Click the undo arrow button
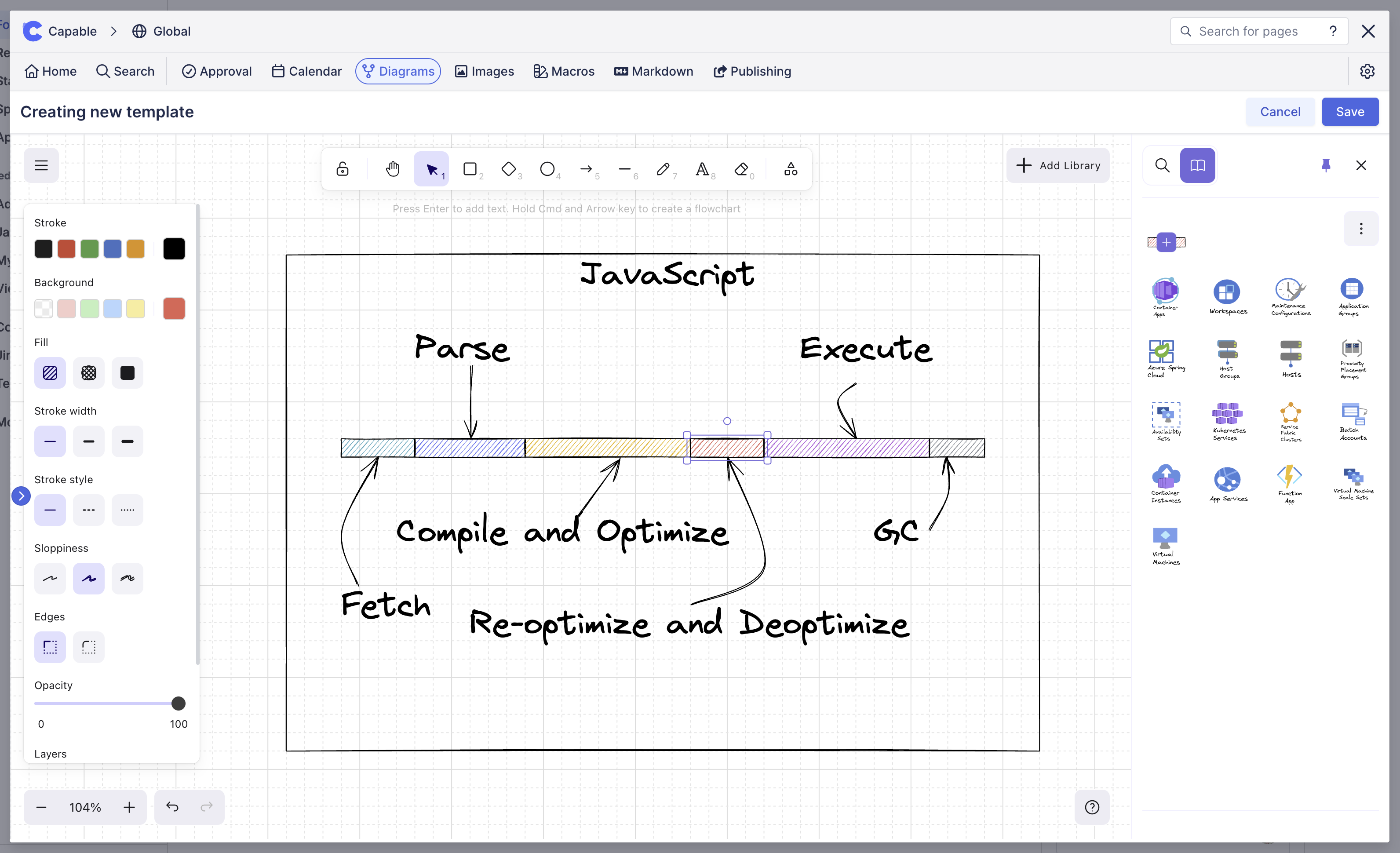 [172, 806]
